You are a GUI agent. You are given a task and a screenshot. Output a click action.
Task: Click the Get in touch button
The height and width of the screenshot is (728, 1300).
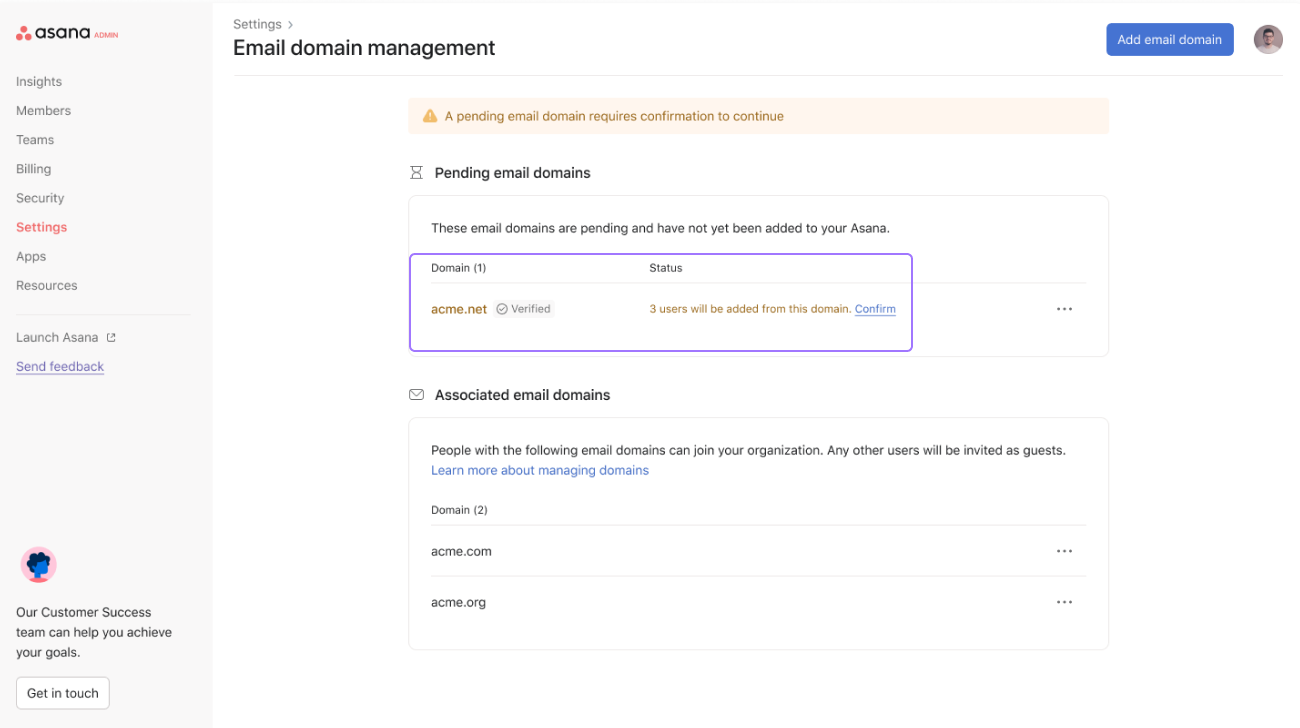62,693
